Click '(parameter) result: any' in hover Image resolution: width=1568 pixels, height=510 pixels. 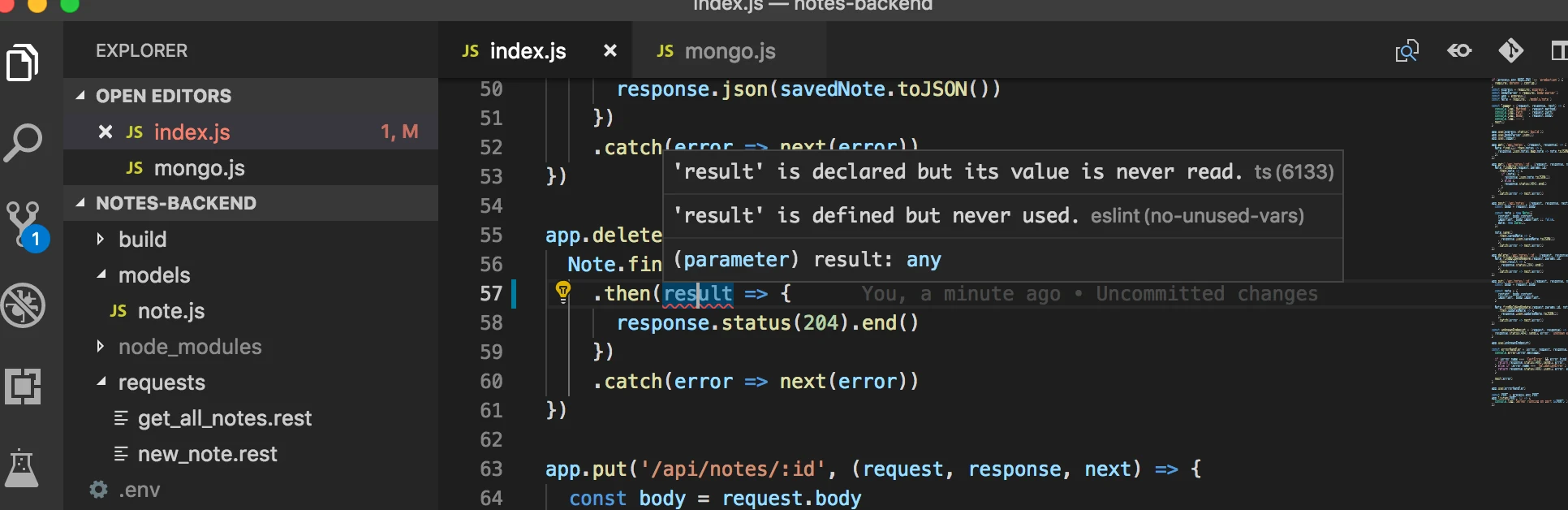point(807,259)
